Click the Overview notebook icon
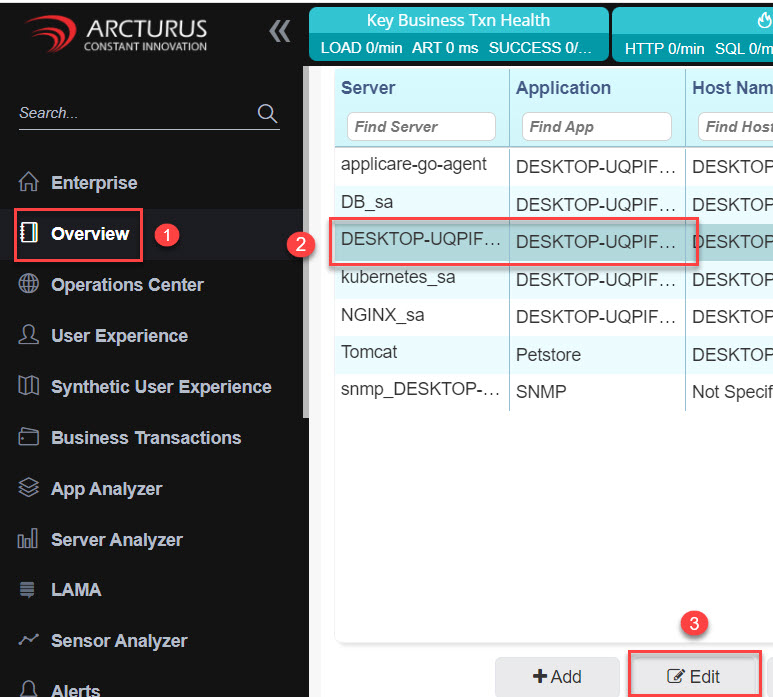 coord(29,233)
